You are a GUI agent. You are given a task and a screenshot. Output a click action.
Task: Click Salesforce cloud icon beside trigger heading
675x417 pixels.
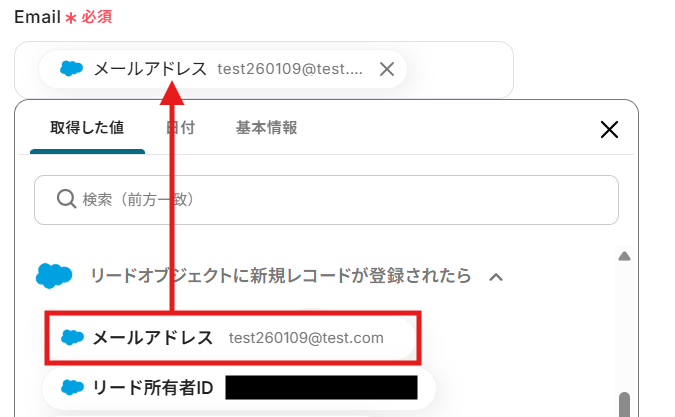click(54, 275)
